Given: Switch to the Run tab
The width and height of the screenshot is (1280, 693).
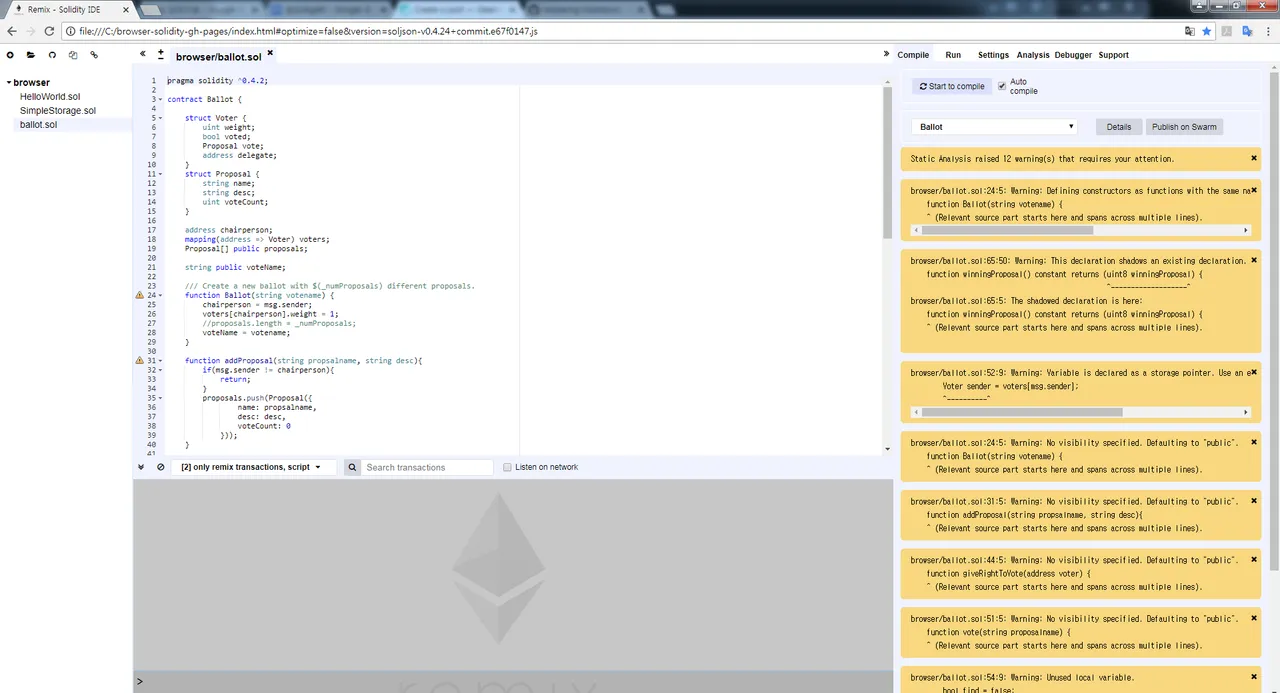Looking at the screenshot, I should point(953,55).
